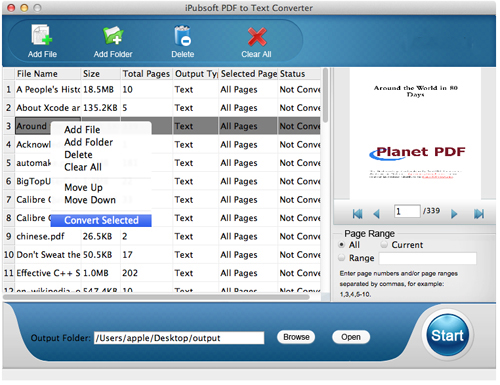Click the Browse button
Image resolution: width=500 pixels, height=385 pixels.
(x=296, y=337)
